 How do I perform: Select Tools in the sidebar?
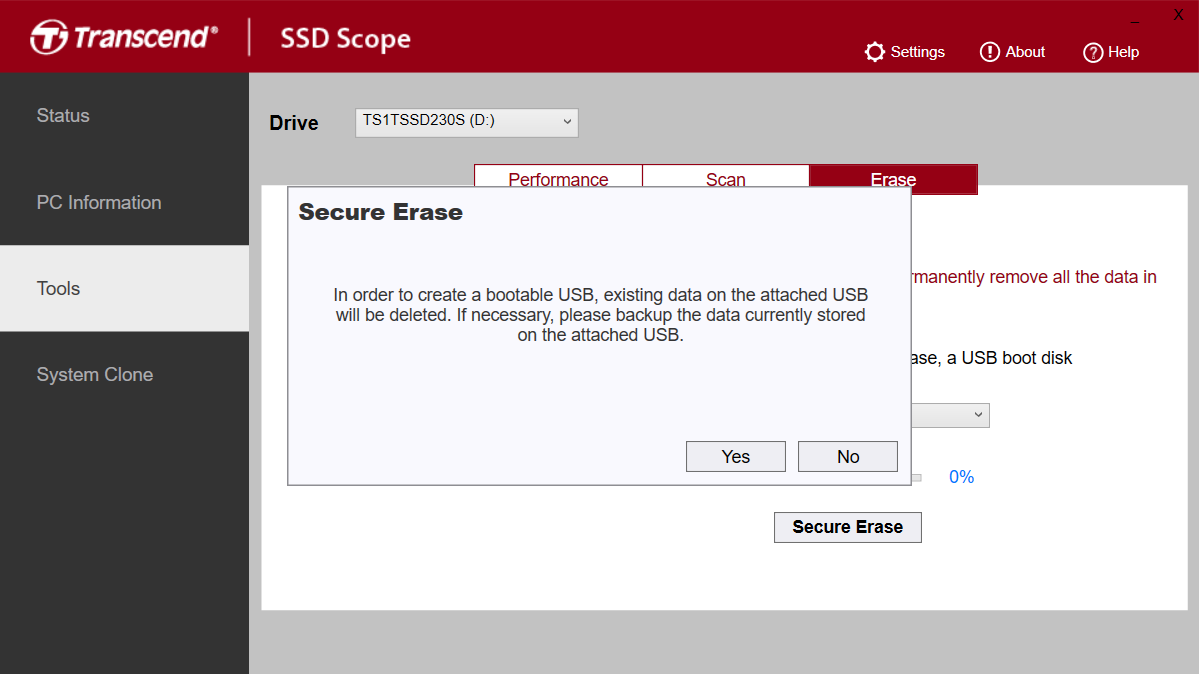pyautogui.click(x=125, y=288)
